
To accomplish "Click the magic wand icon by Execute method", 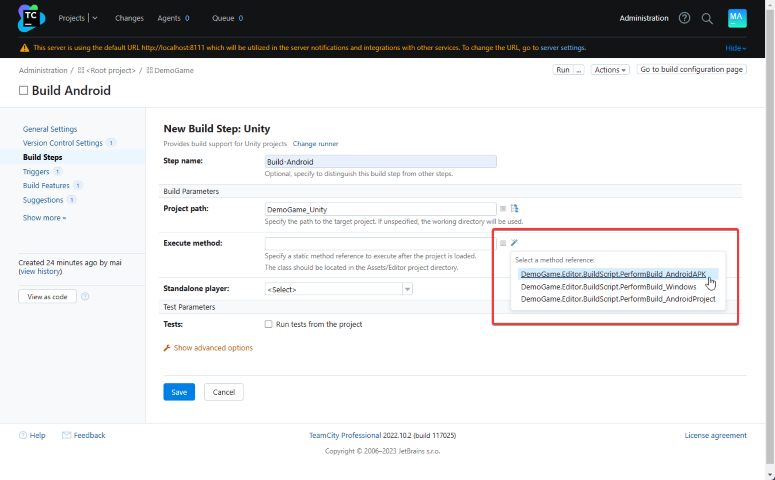I will 515,243.
